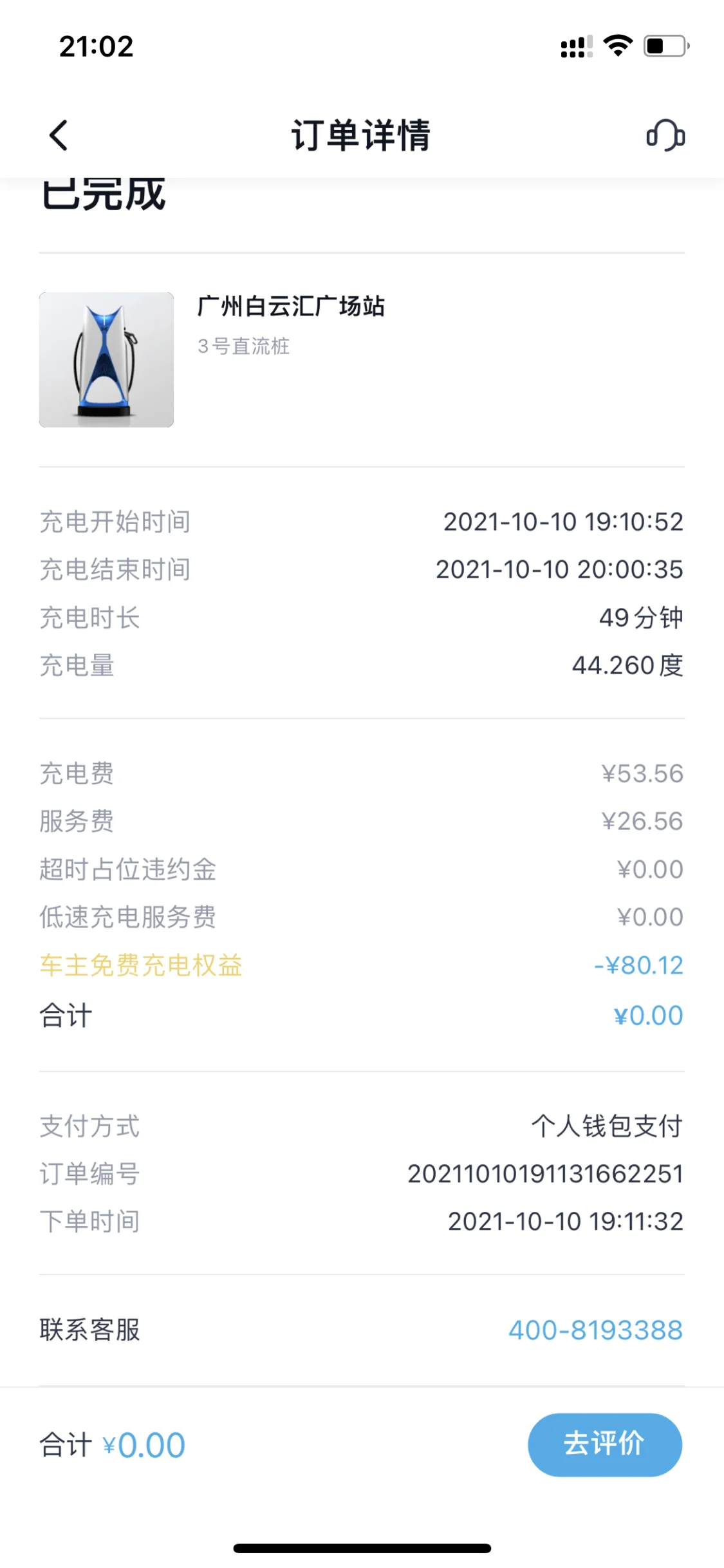Tap the -¥80.12 discount amount
The image size is (724, 1568).
[638, 965]
